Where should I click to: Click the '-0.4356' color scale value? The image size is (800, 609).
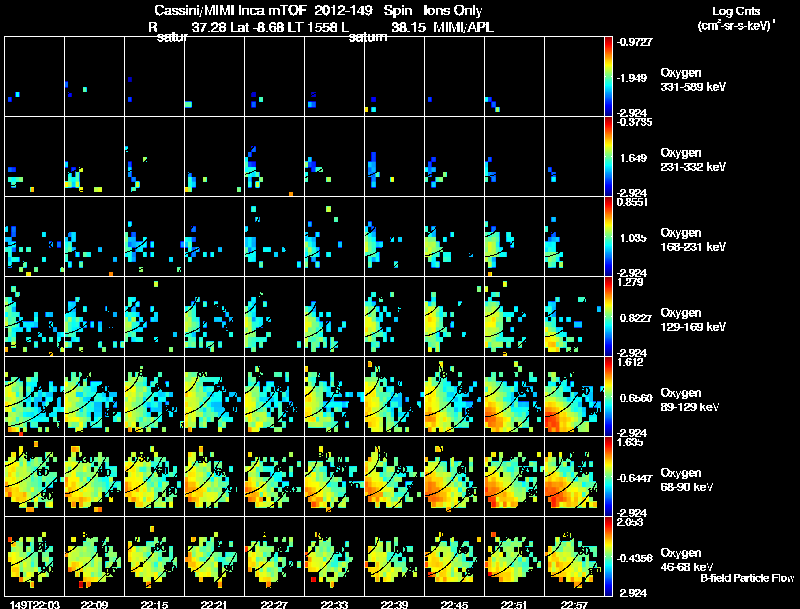(x=634, y=558)
